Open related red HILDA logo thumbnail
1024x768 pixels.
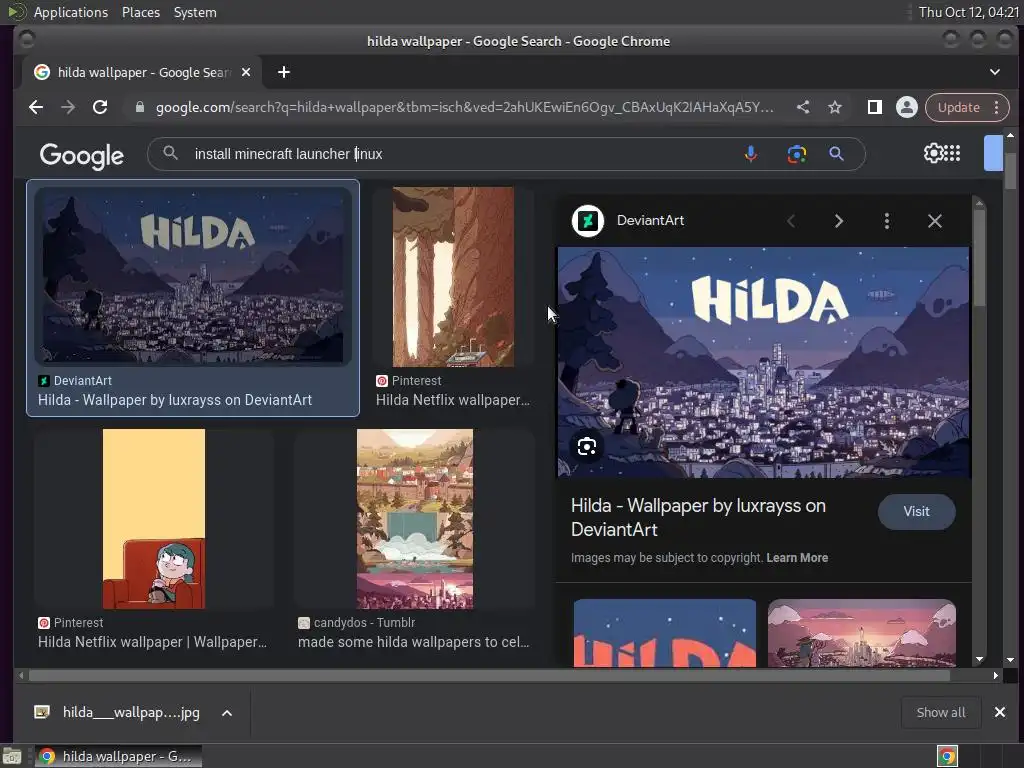point(665,633)
